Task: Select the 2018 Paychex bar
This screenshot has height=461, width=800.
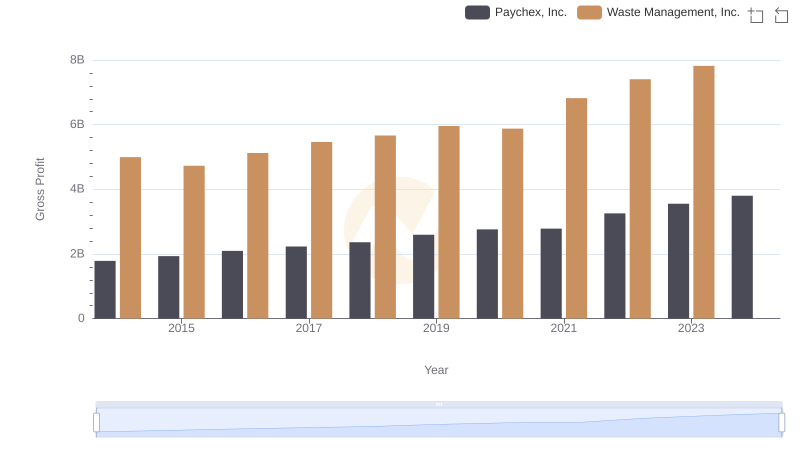Action: tap(360, 280)
